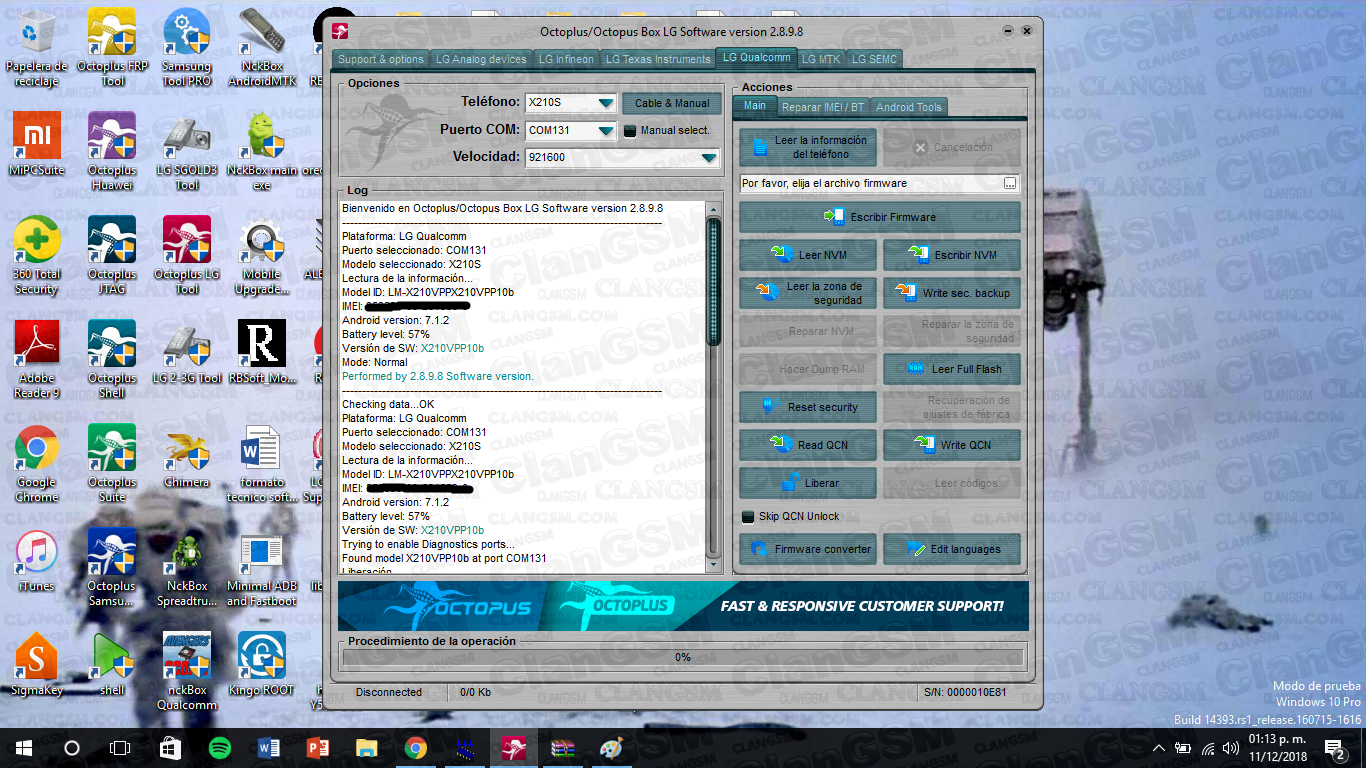
Task: Open the formato tecnico Word document icon
Action: click(x=262, y=463)
